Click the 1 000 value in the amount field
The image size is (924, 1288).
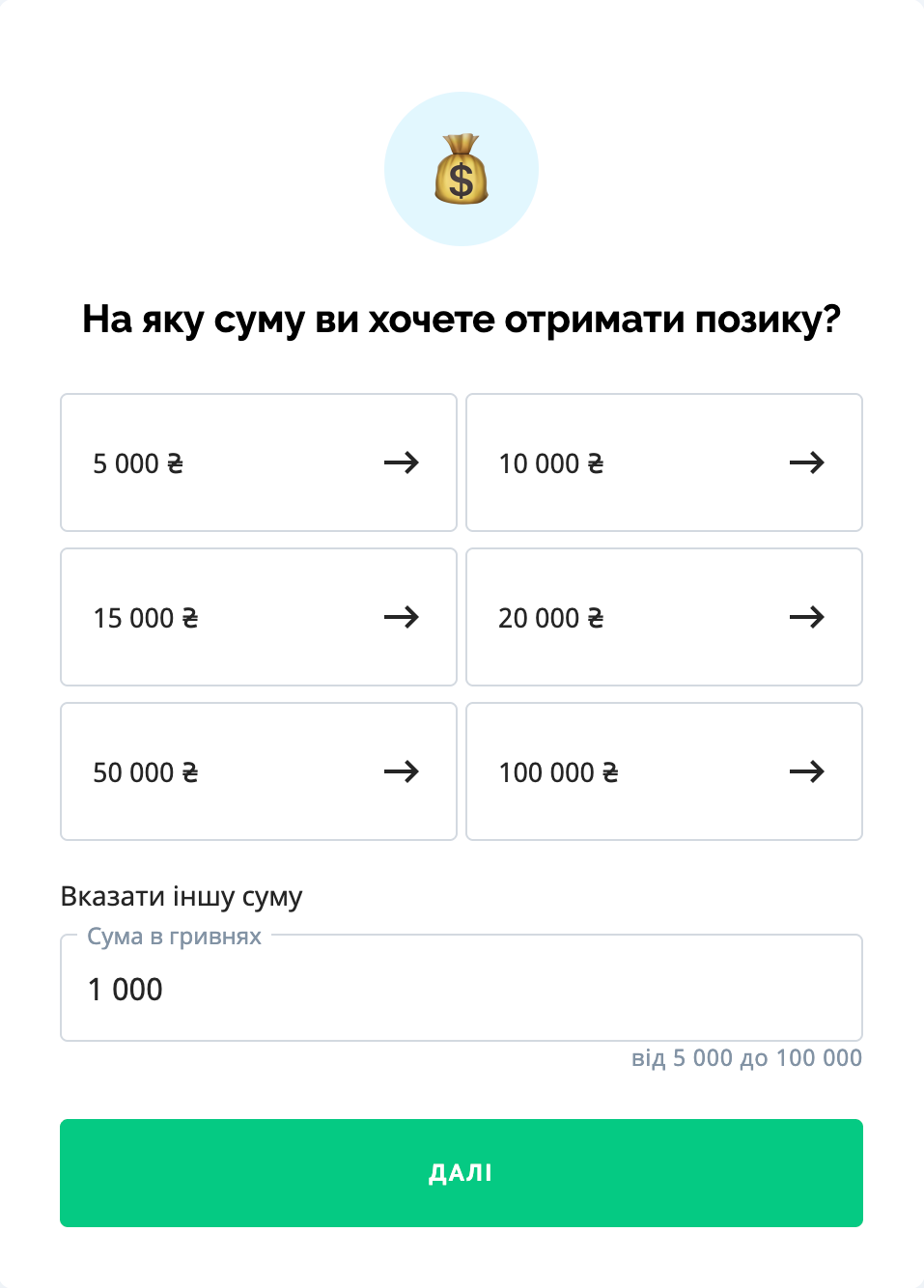pyautogui.click(x=126, y=990)
